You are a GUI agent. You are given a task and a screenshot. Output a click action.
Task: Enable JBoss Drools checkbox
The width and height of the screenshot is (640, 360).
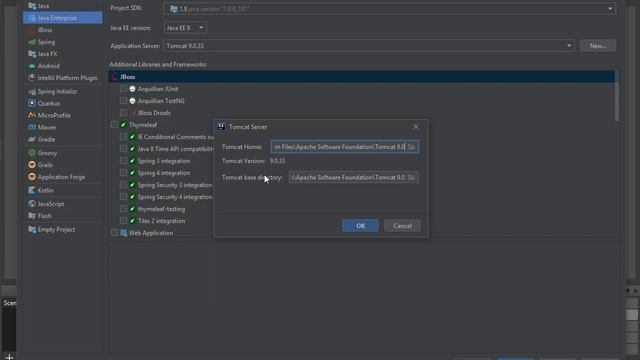click(x=123, y=112)
